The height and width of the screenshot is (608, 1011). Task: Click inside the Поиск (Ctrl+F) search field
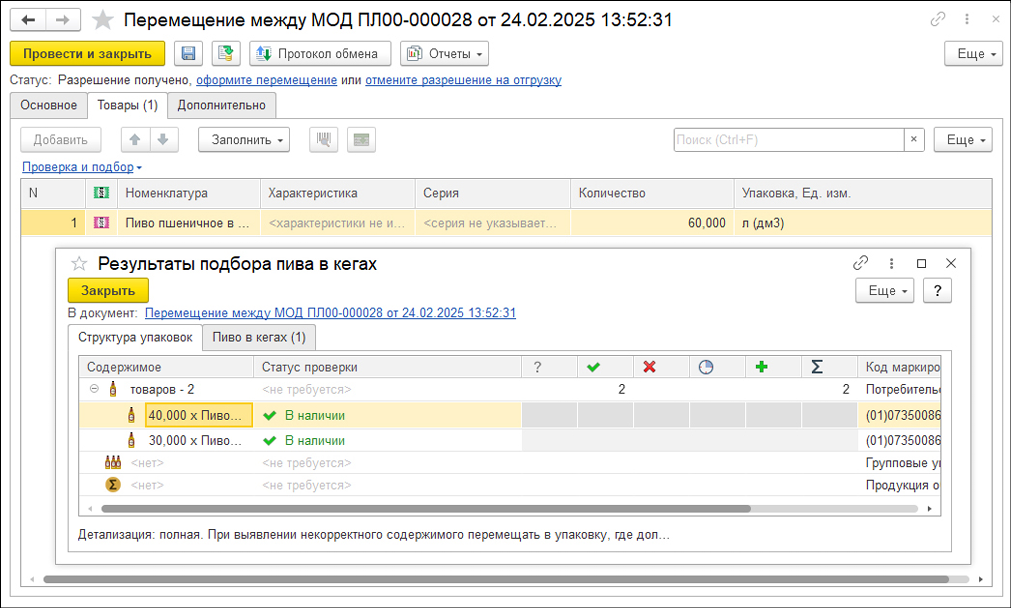(788, 140)
